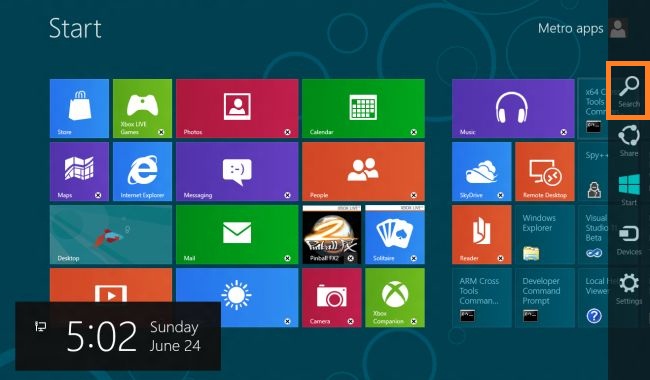Click the x badge on Xbox Companion tile
Image resolution: width=650 pixels, height=380 pixels.
[x=414, y=321]
